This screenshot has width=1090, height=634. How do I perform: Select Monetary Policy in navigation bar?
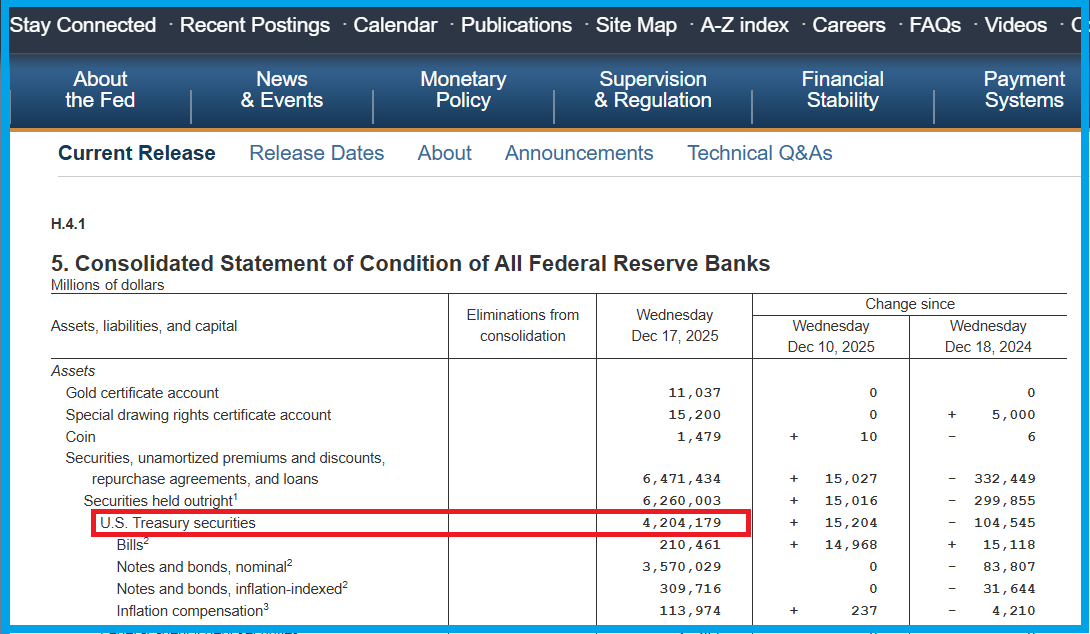(x=463, y=90)
